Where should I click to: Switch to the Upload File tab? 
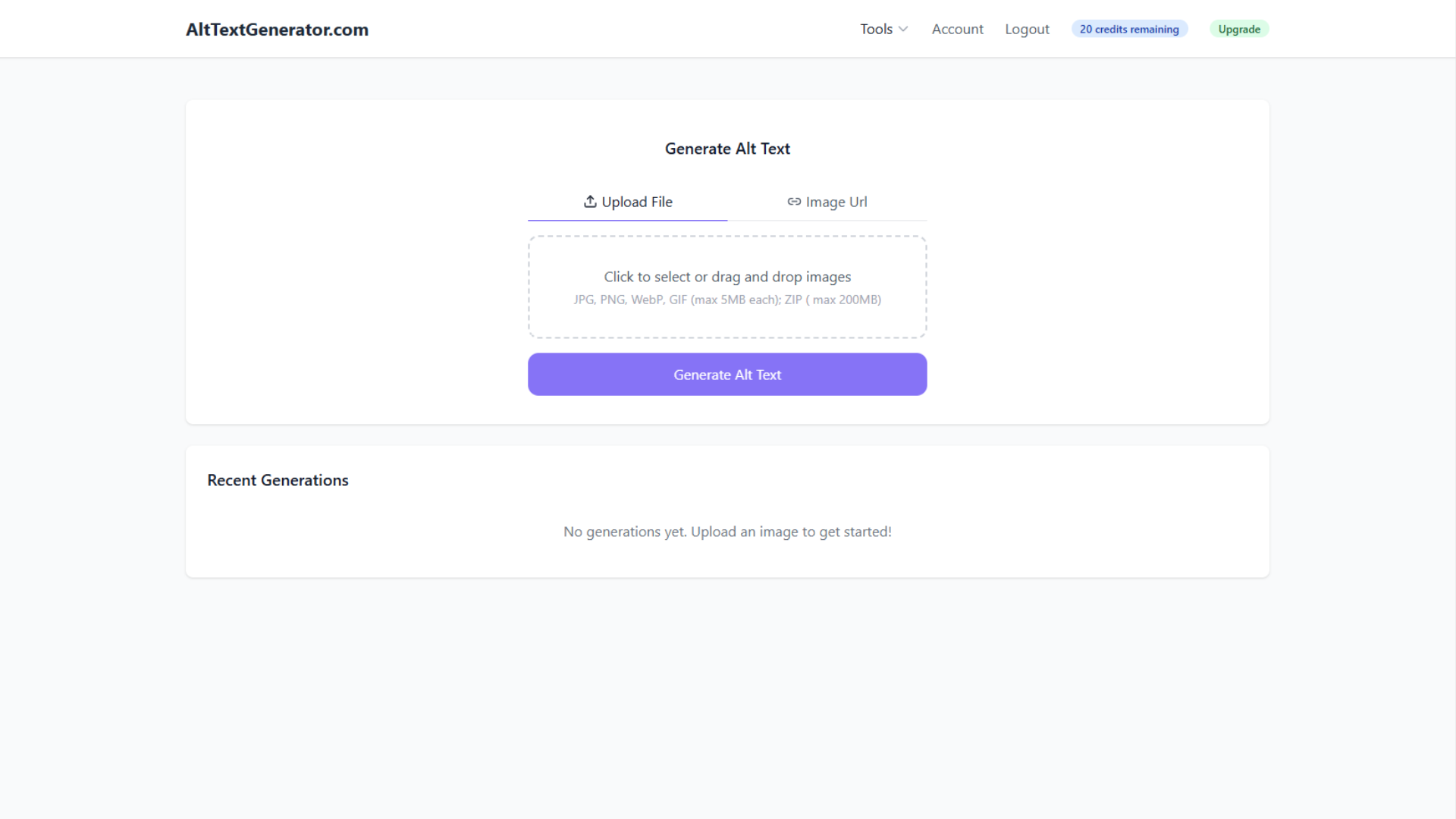pyautogui.click(x=628, y=202)
